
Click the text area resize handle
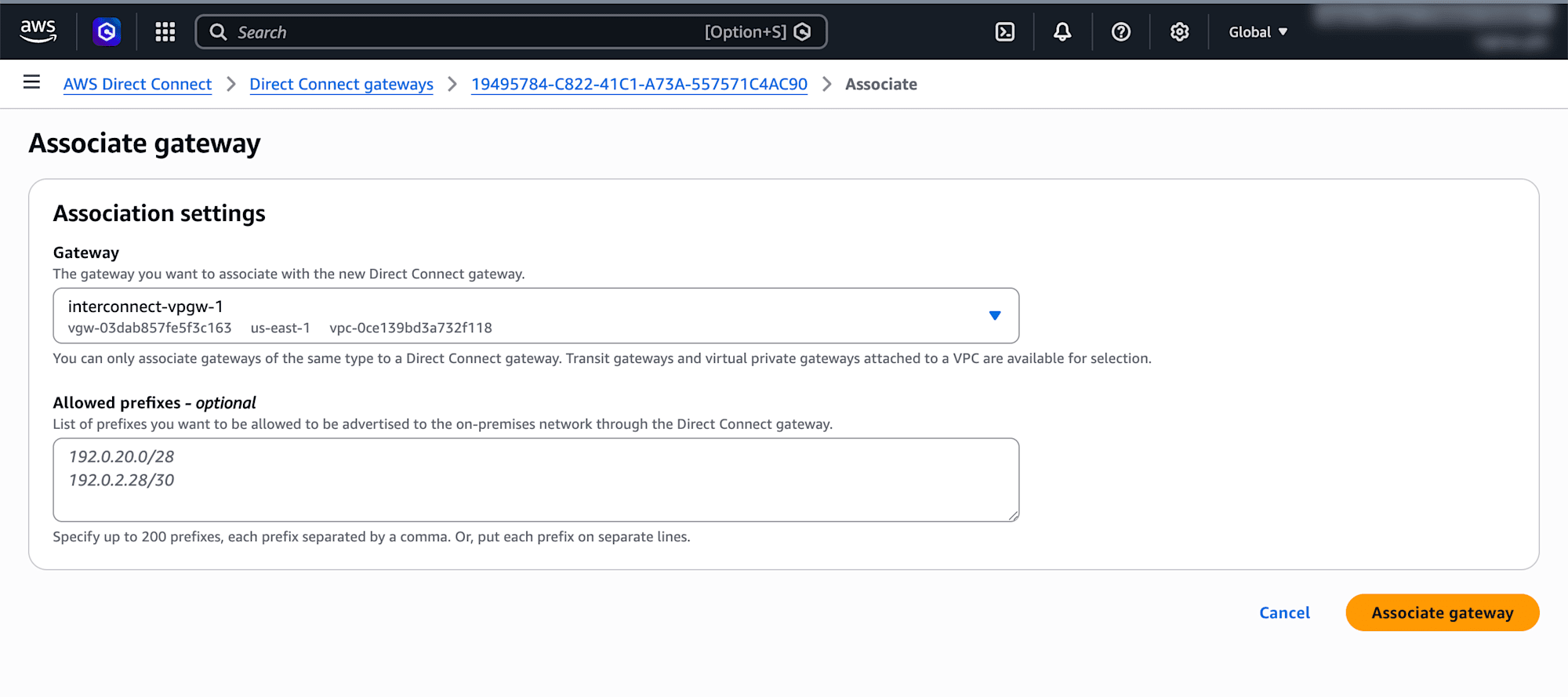(1013, 515)
